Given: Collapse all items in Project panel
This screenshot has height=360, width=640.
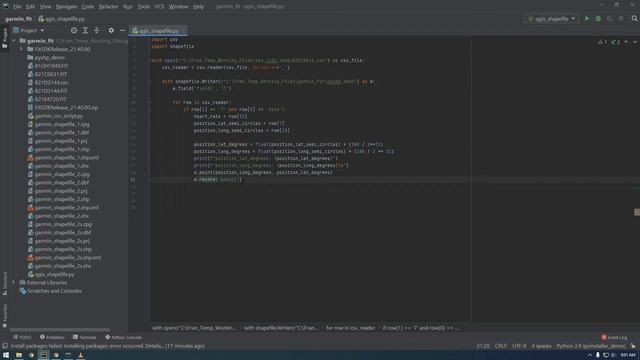Looking at the screenshot, I should (x=97, y=31).
